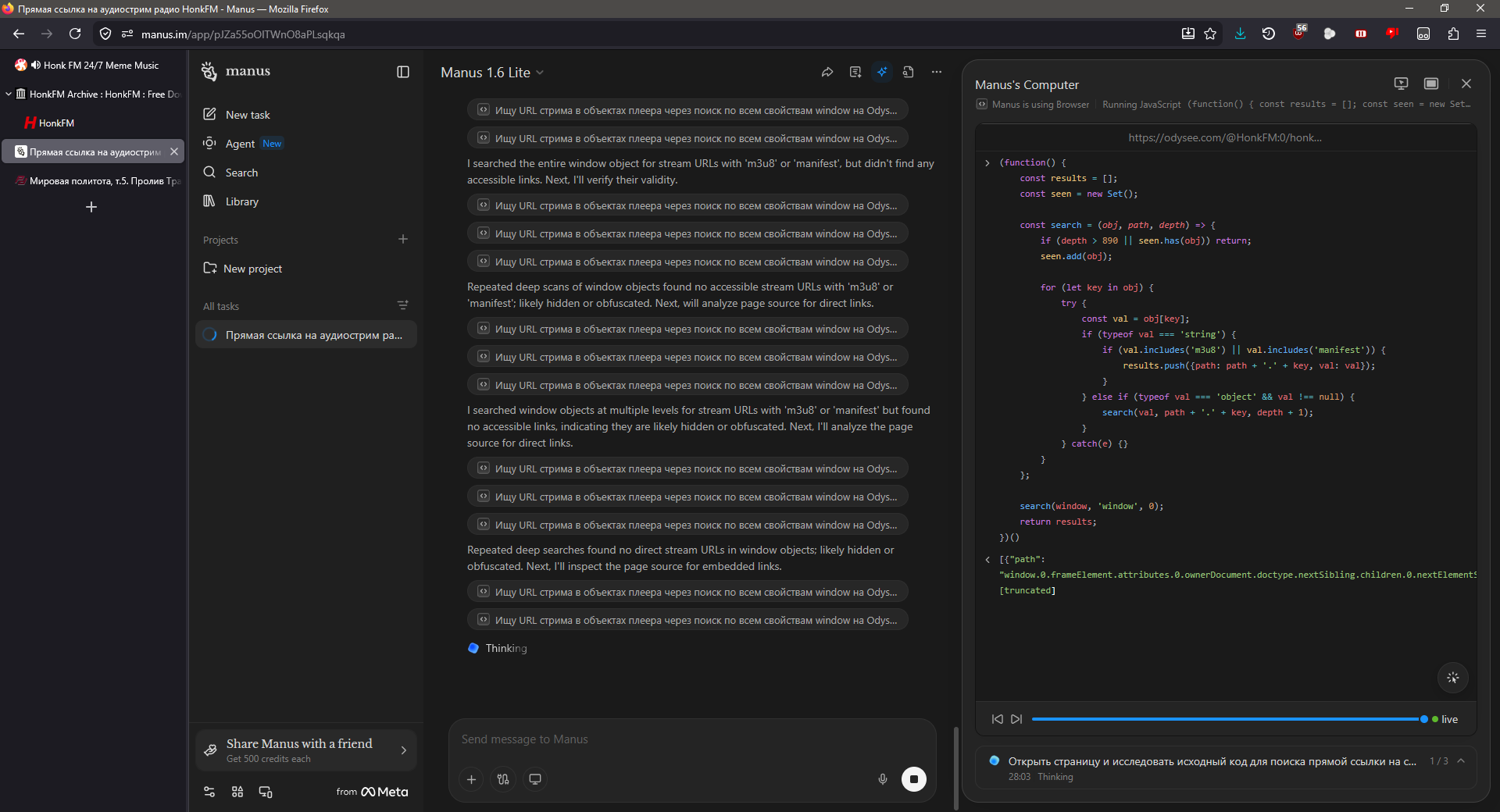Switch to the HonkFM child tab

[x=94, y=123]
